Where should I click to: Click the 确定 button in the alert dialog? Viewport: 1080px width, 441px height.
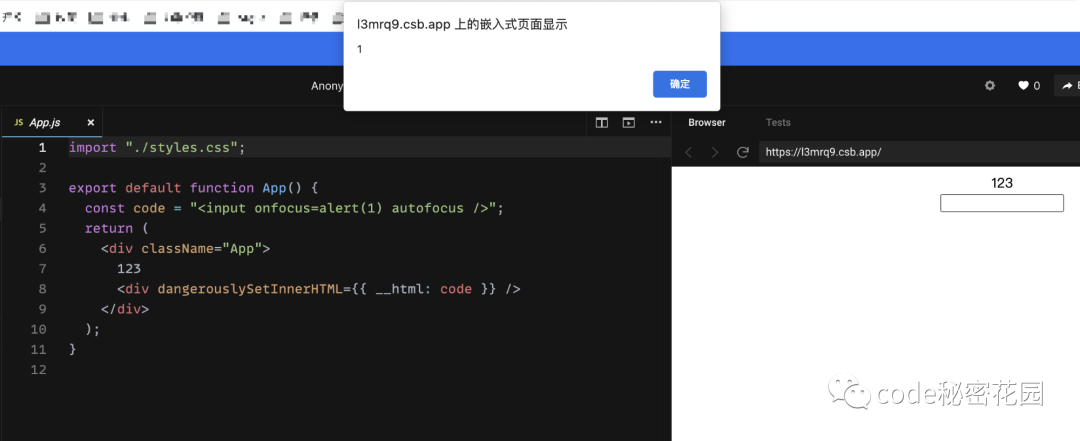tap(679, 84)
